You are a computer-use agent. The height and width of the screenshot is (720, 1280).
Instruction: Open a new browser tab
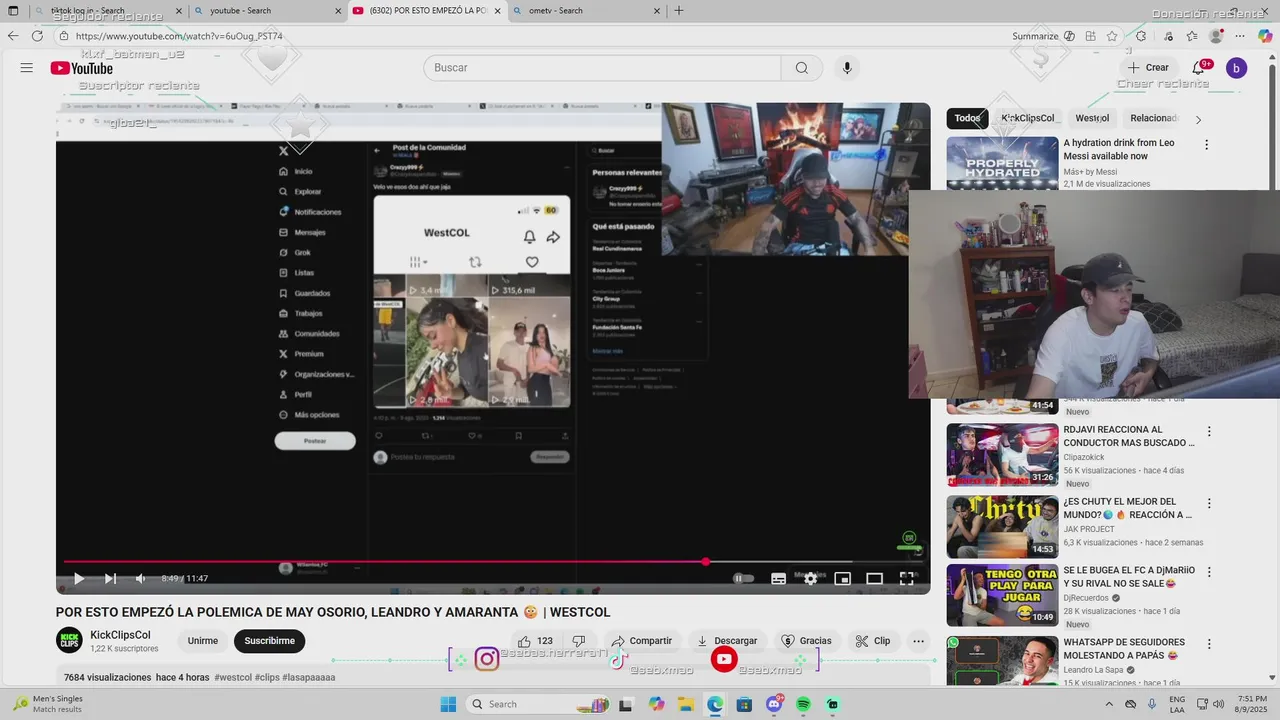[x=679, y=11]
